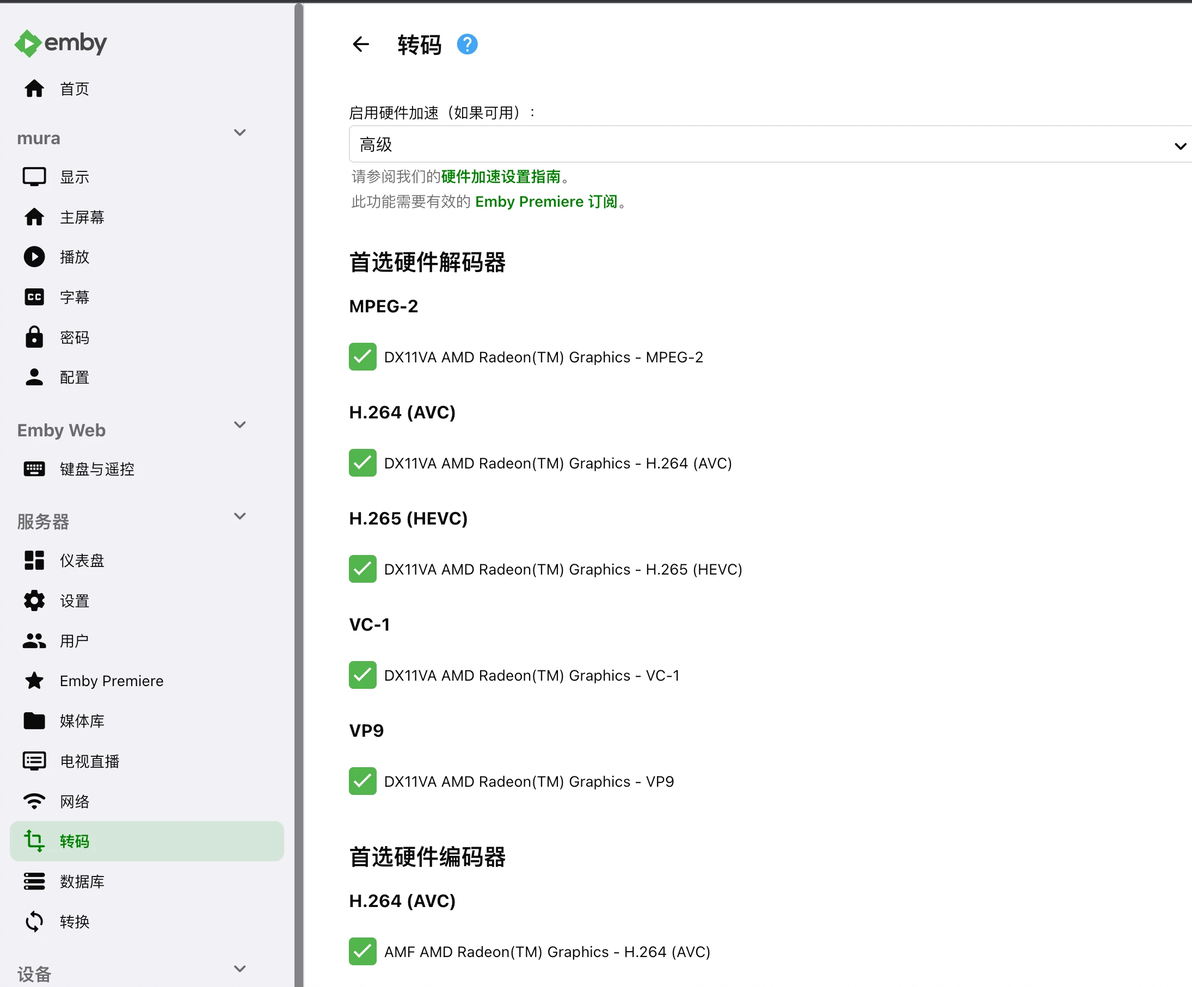The width and height of the screenshot is (1192, 987).
Task: Uncheck DX11VA MPEG-2 decoder checkbox
Action: click(363, 357)
